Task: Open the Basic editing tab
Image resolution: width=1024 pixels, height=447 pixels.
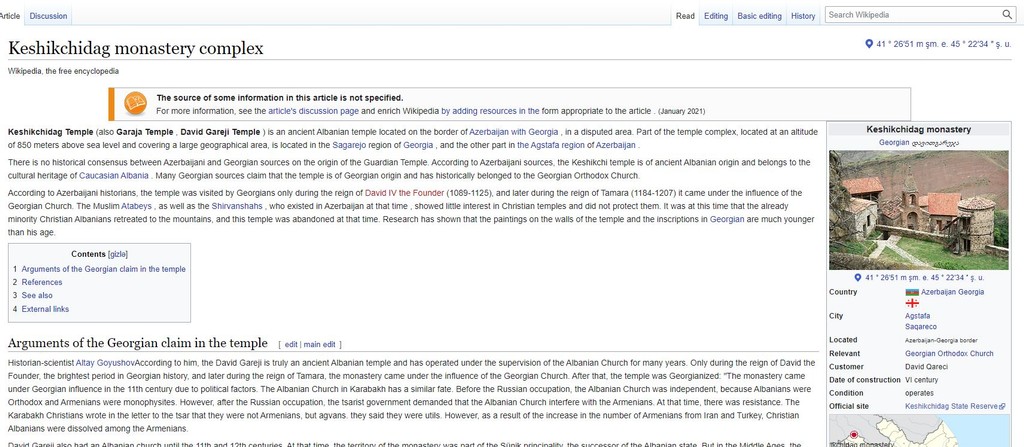Action: click(760, 16)
